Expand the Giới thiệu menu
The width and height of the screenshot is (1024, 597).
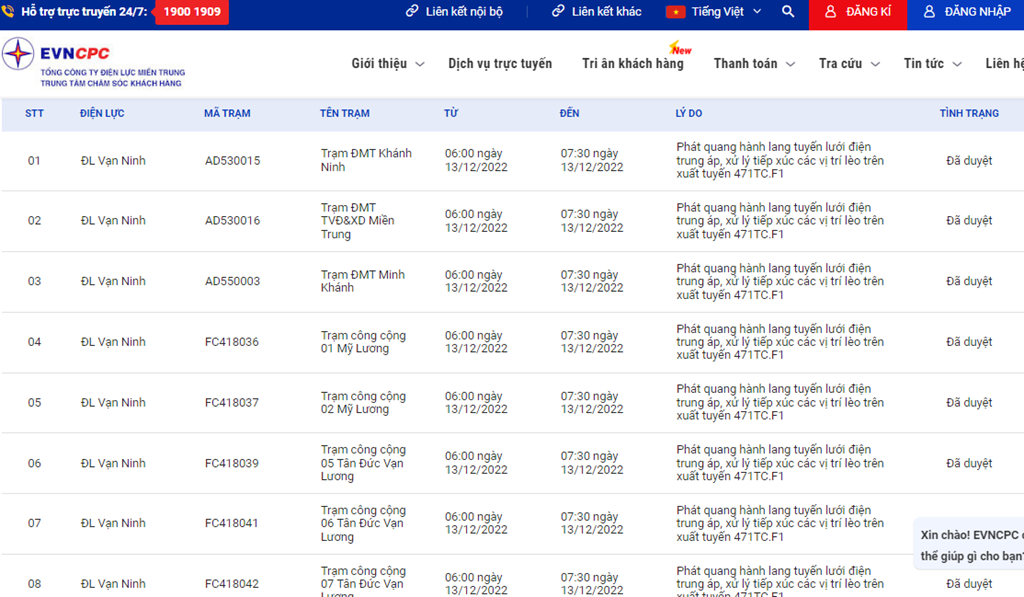[387, 64]
